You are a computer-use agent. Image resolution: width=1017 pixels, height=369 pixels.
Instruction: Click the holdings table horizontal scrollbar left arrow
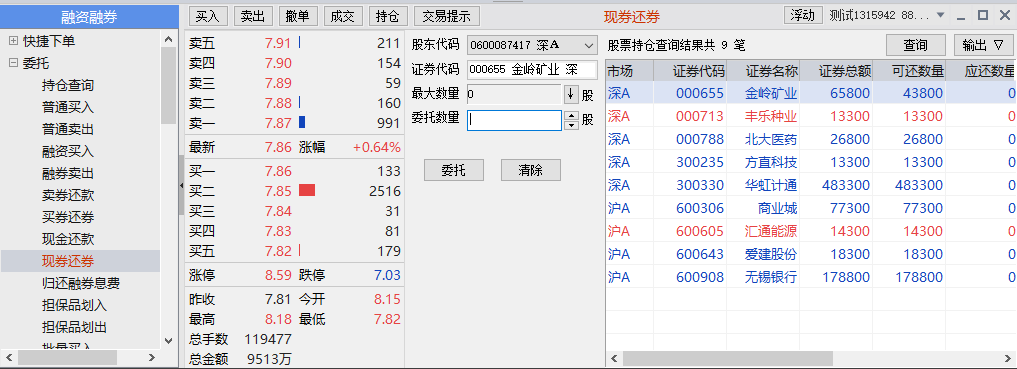tap(614, 358)
